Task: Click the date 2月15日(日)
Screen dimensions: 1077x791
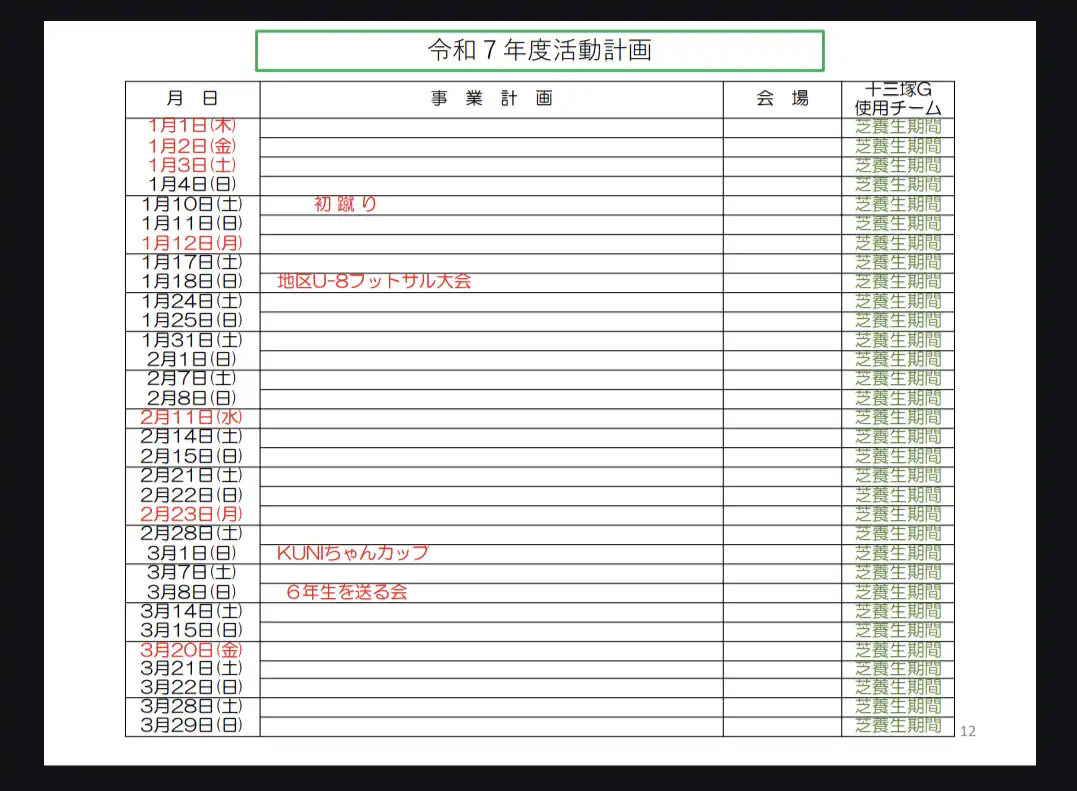Action: (192, 456)
